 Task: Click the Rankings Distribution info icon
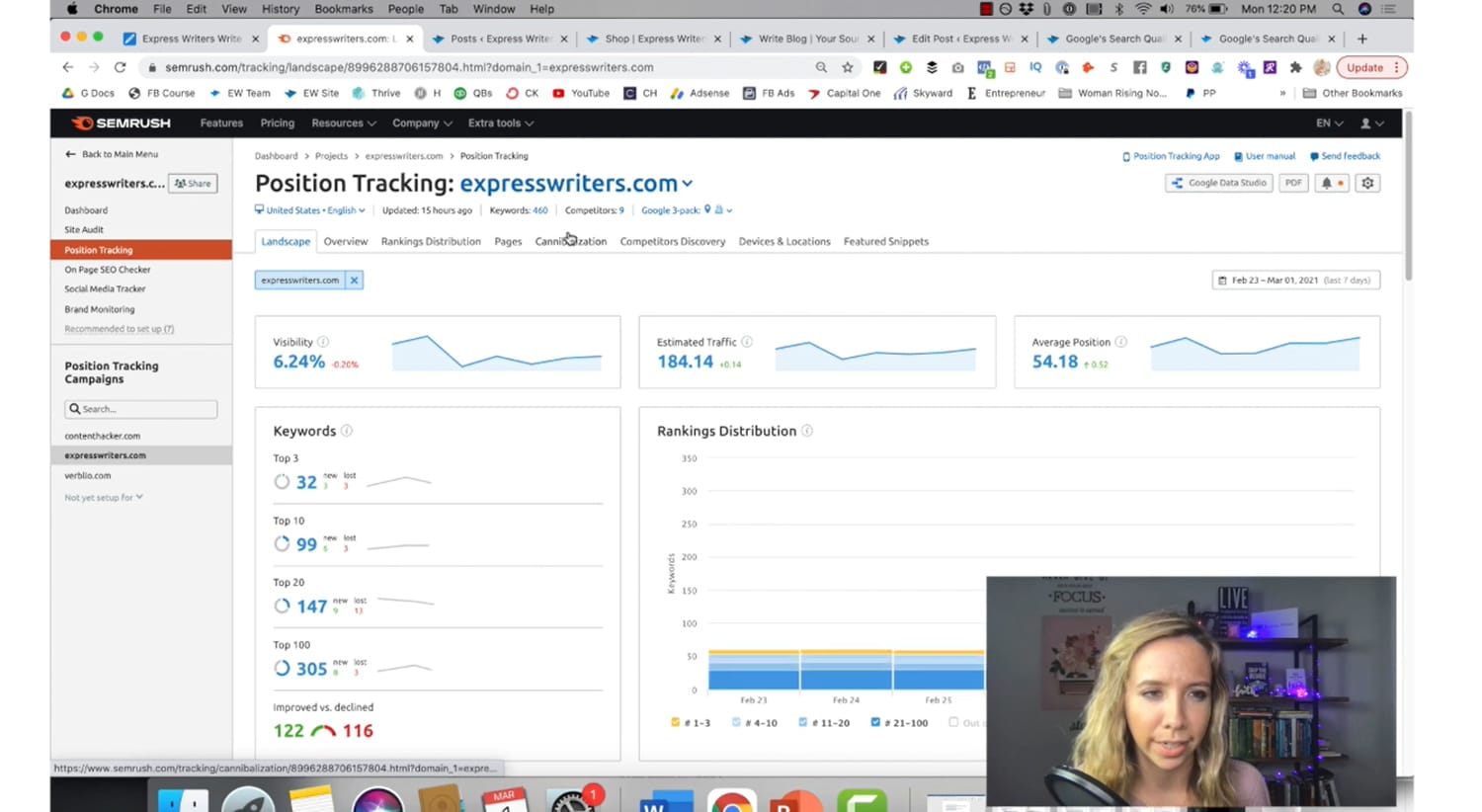click(807, 431)
